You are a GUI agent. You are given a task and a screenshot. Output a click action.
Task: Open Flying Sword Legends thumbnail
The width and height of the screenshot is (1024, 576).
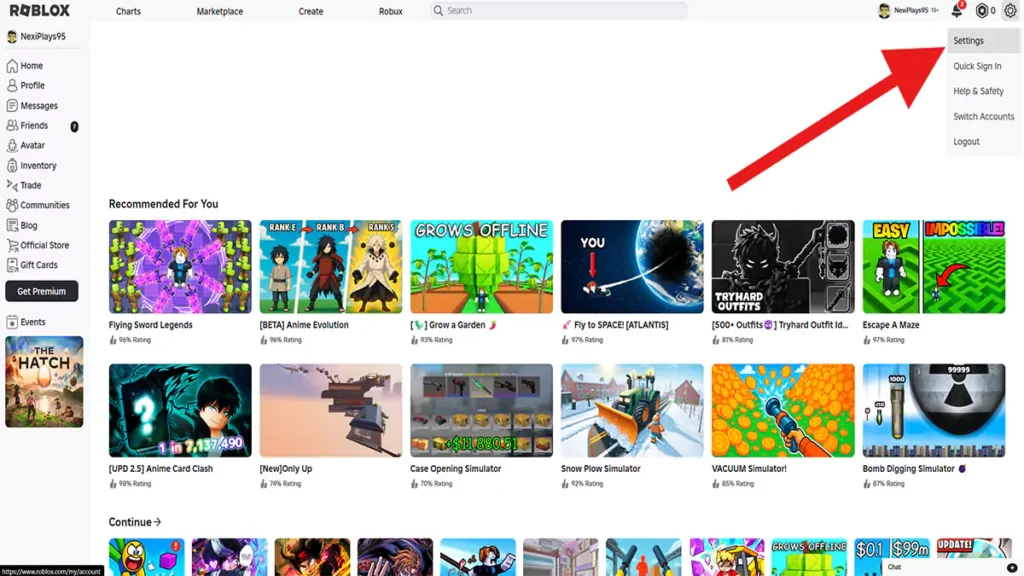click(x=180, y=266)
